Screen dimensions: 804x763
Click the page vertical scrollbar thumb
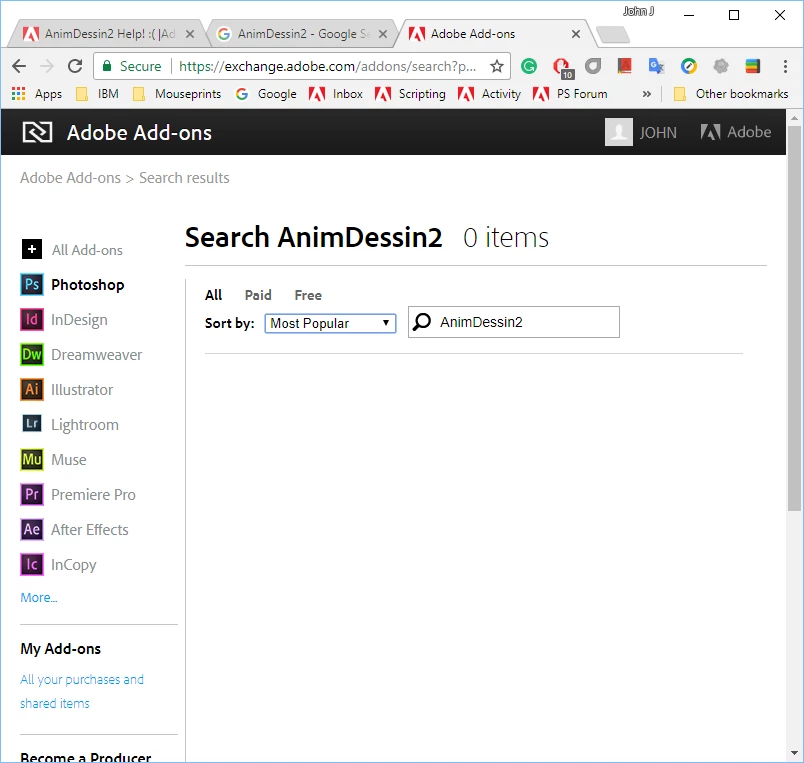coord(794,318)
